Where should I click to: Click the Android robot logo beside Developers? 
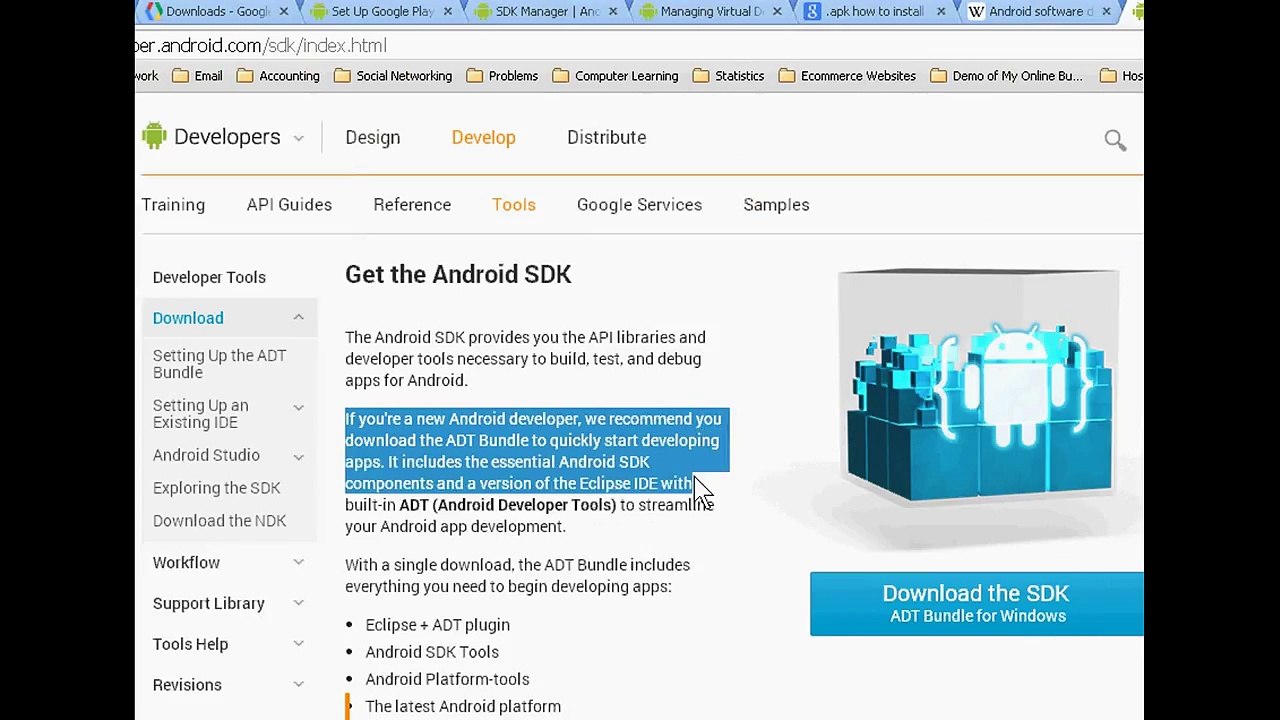(x=154, y=136)
